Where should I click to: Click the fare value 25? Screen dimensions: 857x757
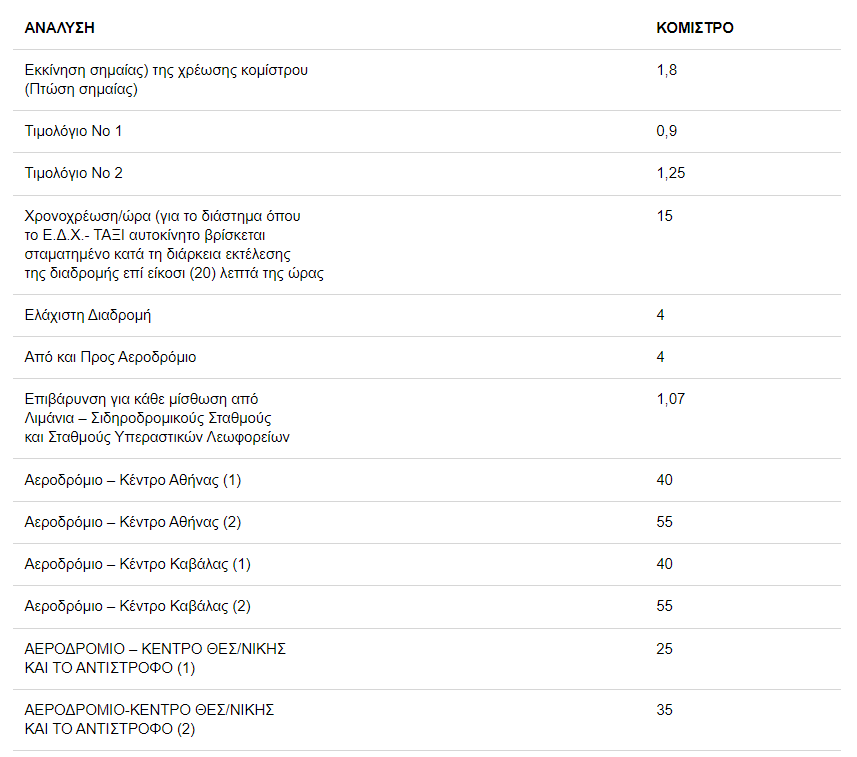(665, 649)
